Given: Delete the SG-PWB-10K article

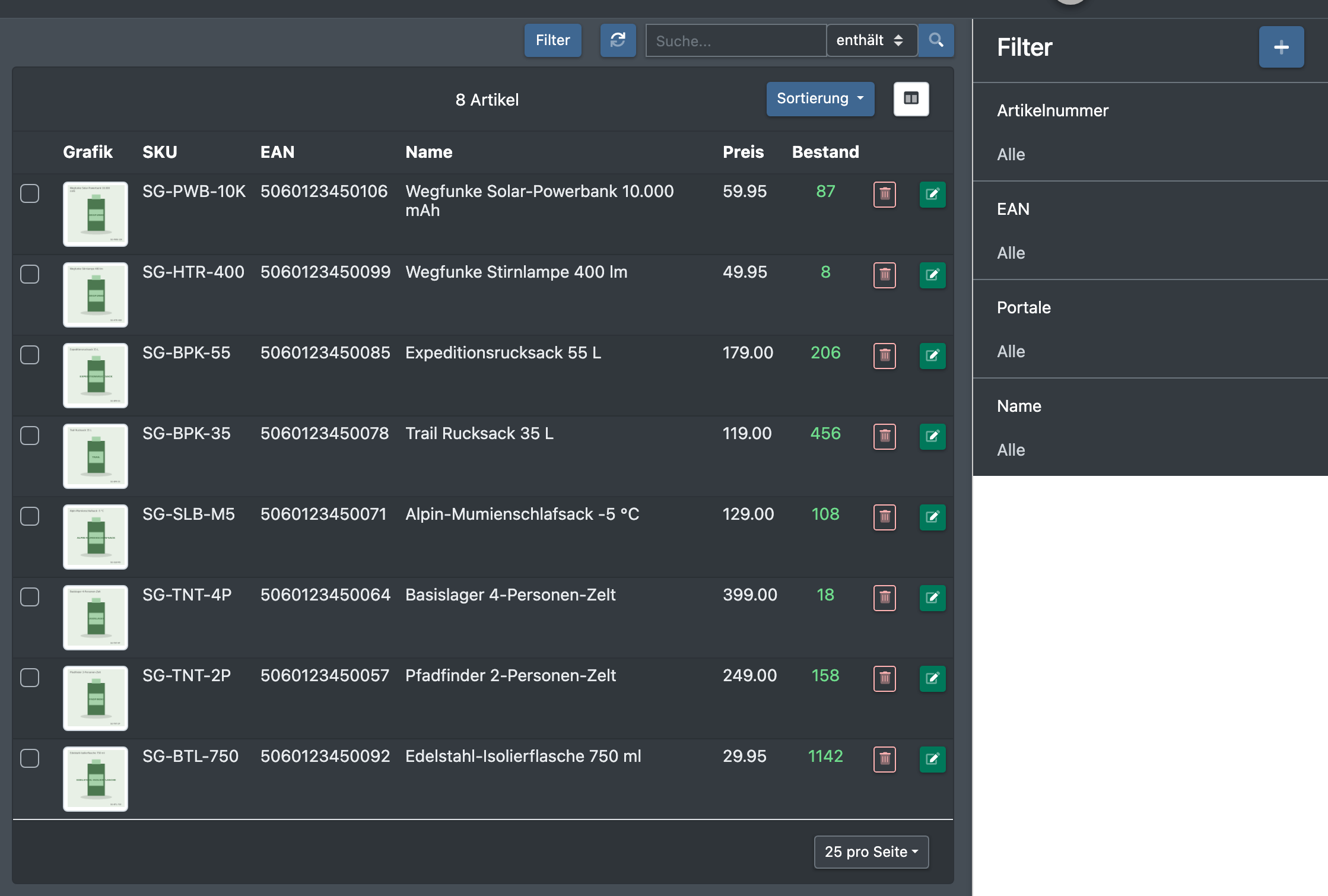Looking at the screenshot, I should coord(884,194).
